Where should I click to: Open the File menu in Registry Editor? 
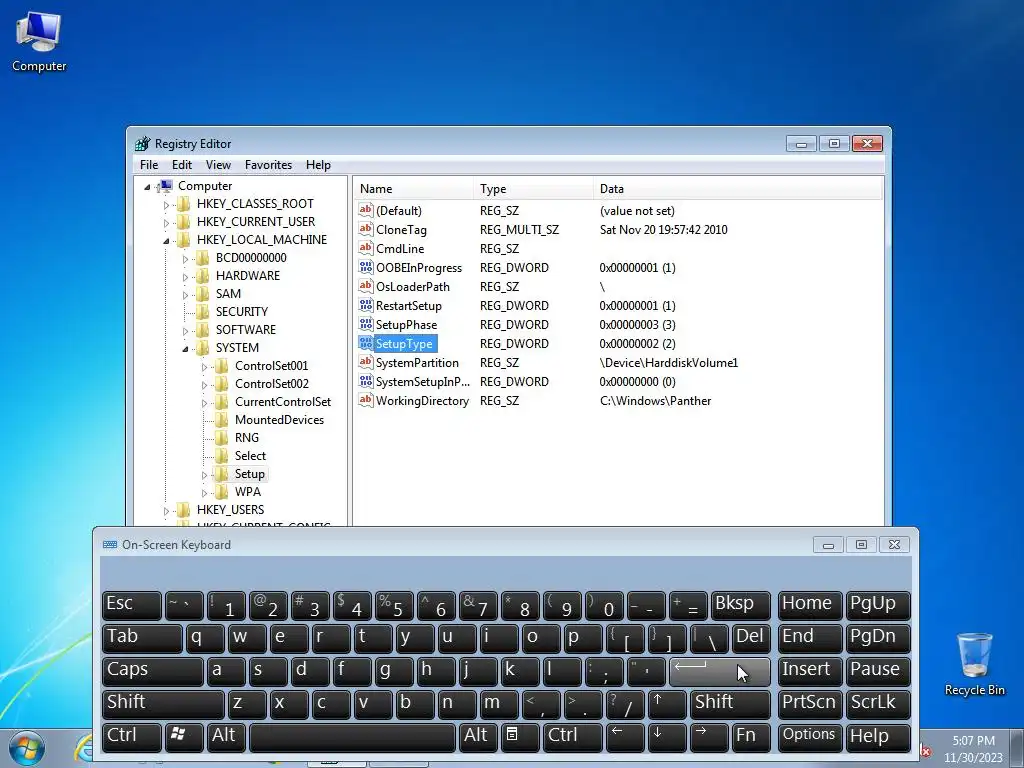coord(149,165)
